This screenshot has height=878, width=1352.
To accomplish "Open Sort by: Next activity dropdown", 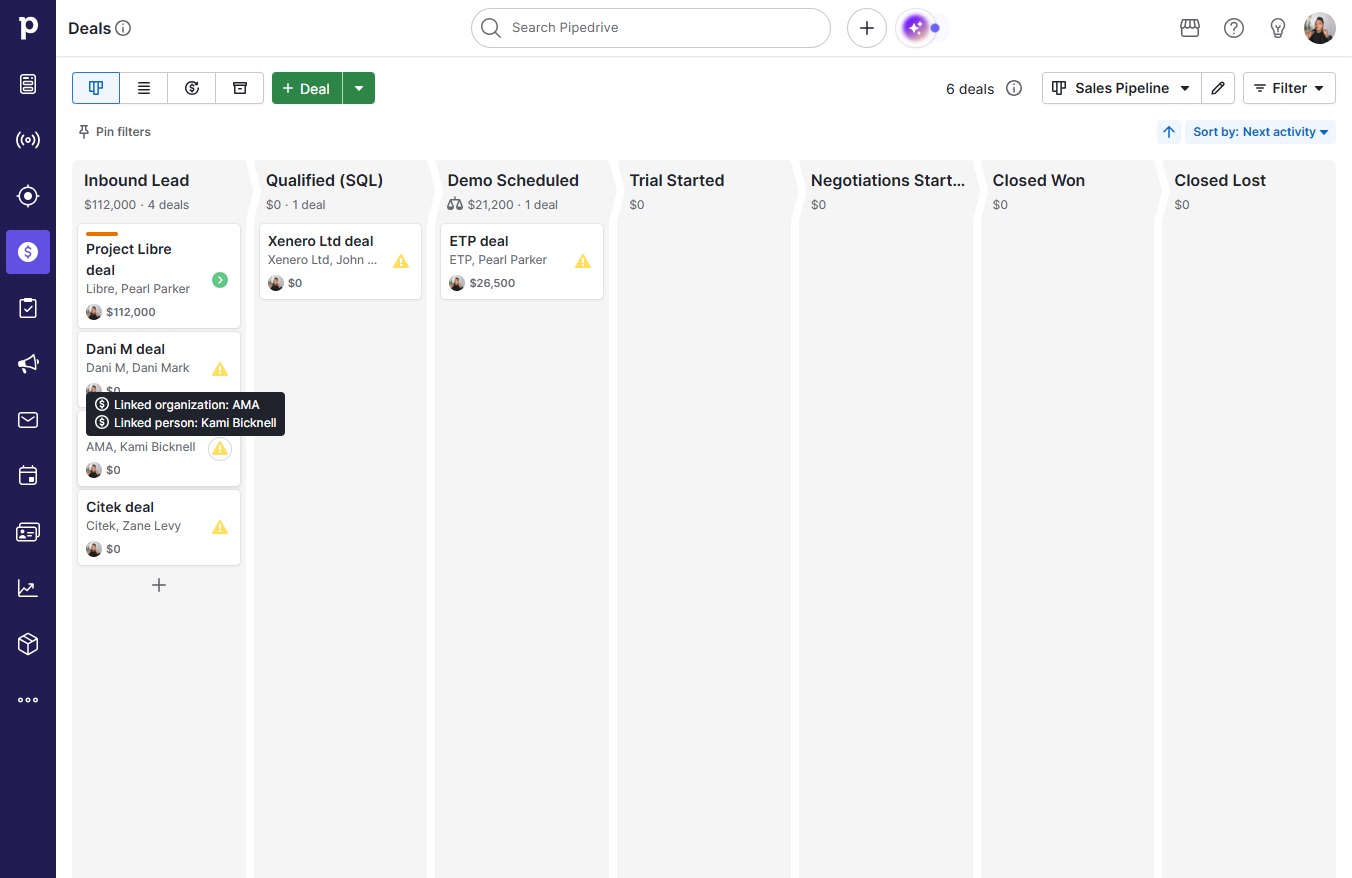I will 1260,132.
